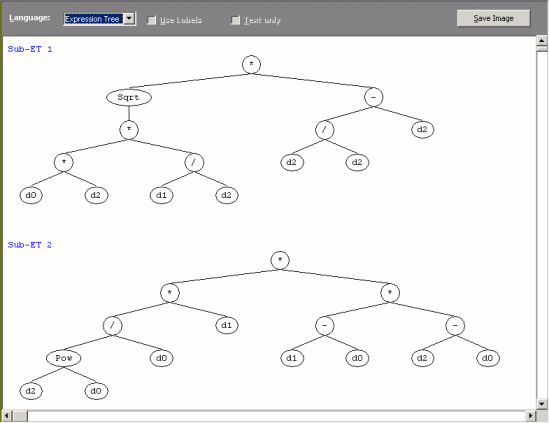The image size is (549, 423).
Task: Select the root multiply node of Sub-ET 1
Action: click(251, 64)
